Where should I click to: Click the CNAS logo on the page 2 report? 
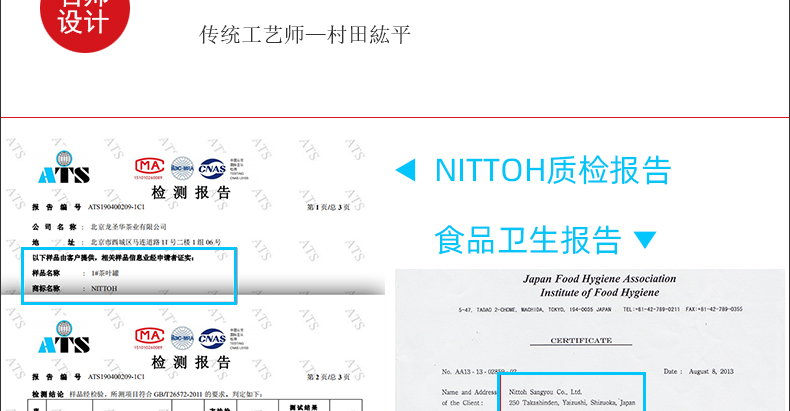pyautogui.click(x=212, y=338)
